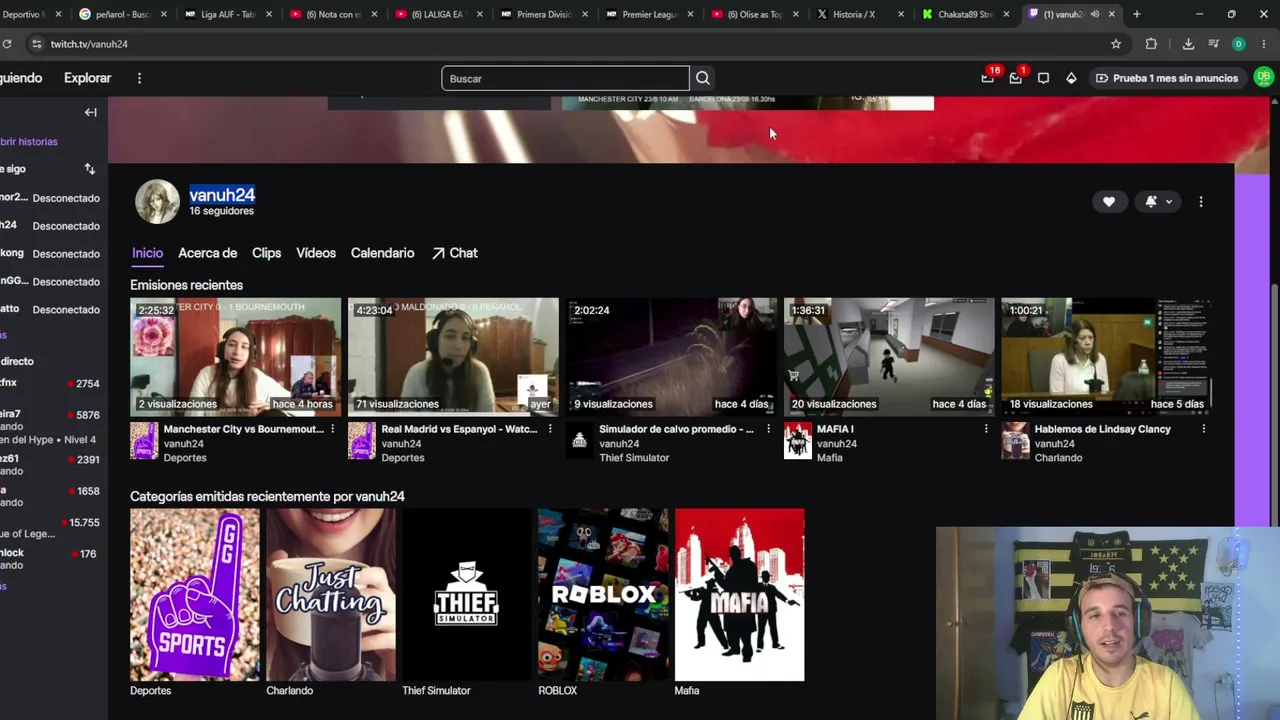The width and height of the screenshot is (1280, 720).
Task: Go to the Clips tab
Action: 266,253
